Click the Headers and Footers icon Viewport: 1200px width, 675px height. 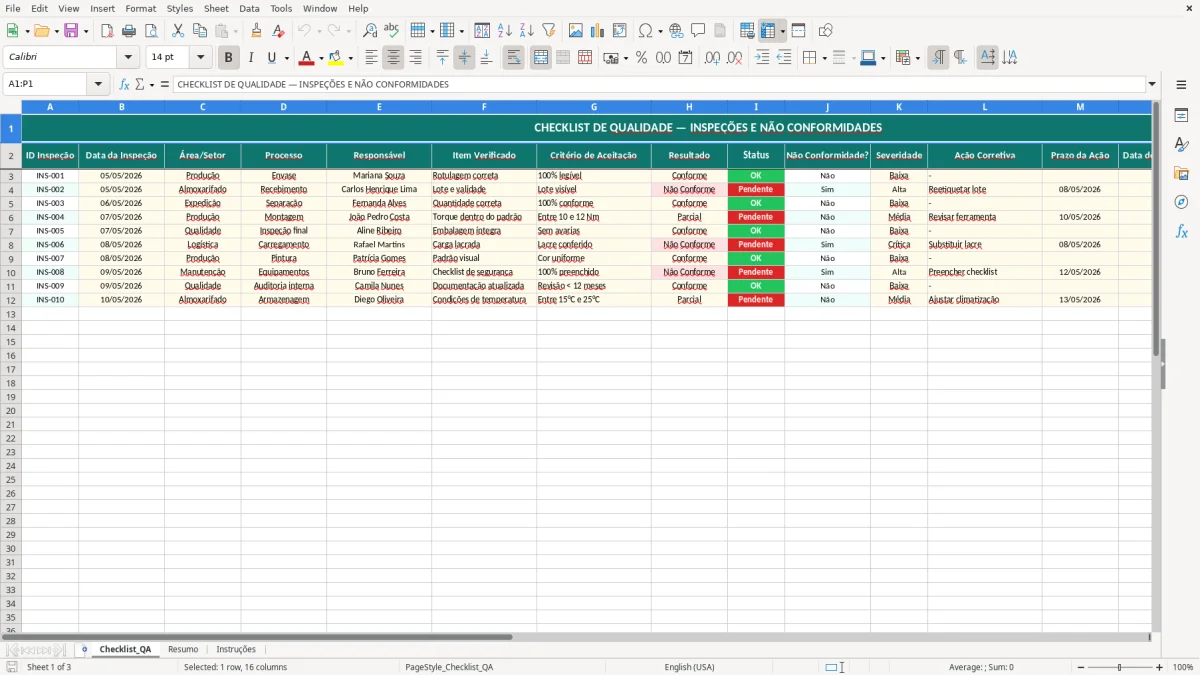click(720, 31)
